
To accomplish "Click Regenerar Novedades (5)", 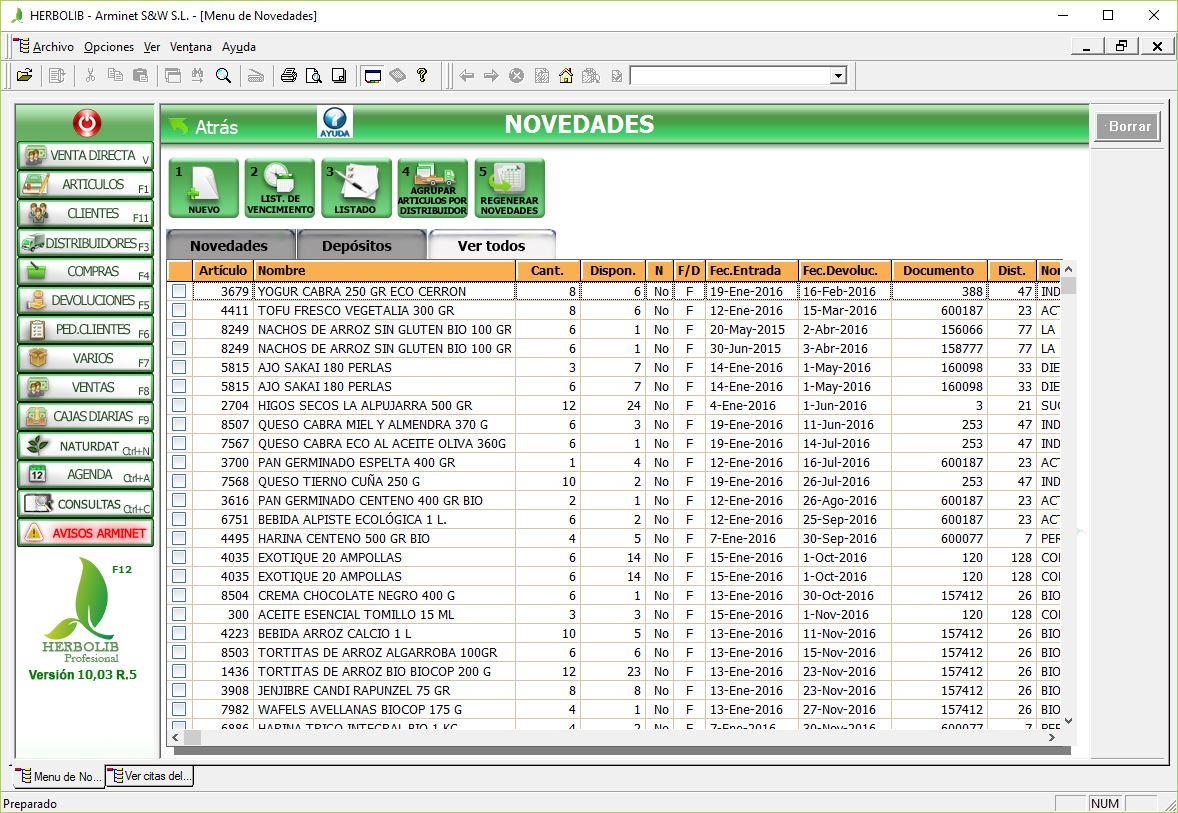I will 509,188.
